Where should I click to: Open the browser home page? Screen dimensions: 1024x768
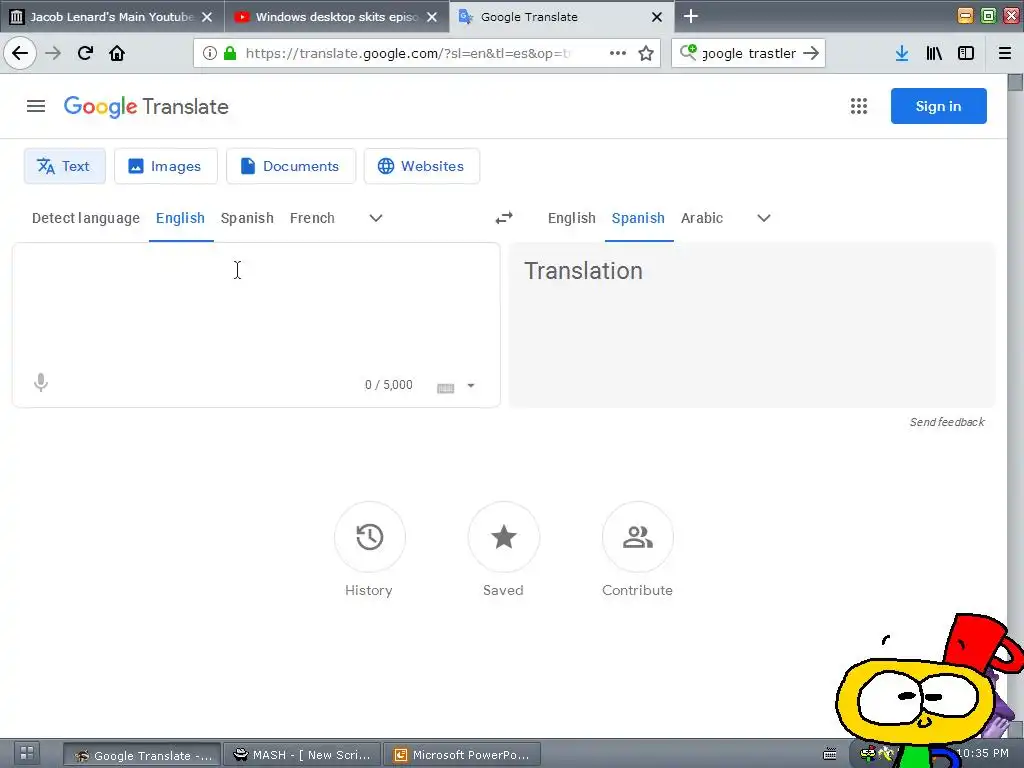coord(117,53)
